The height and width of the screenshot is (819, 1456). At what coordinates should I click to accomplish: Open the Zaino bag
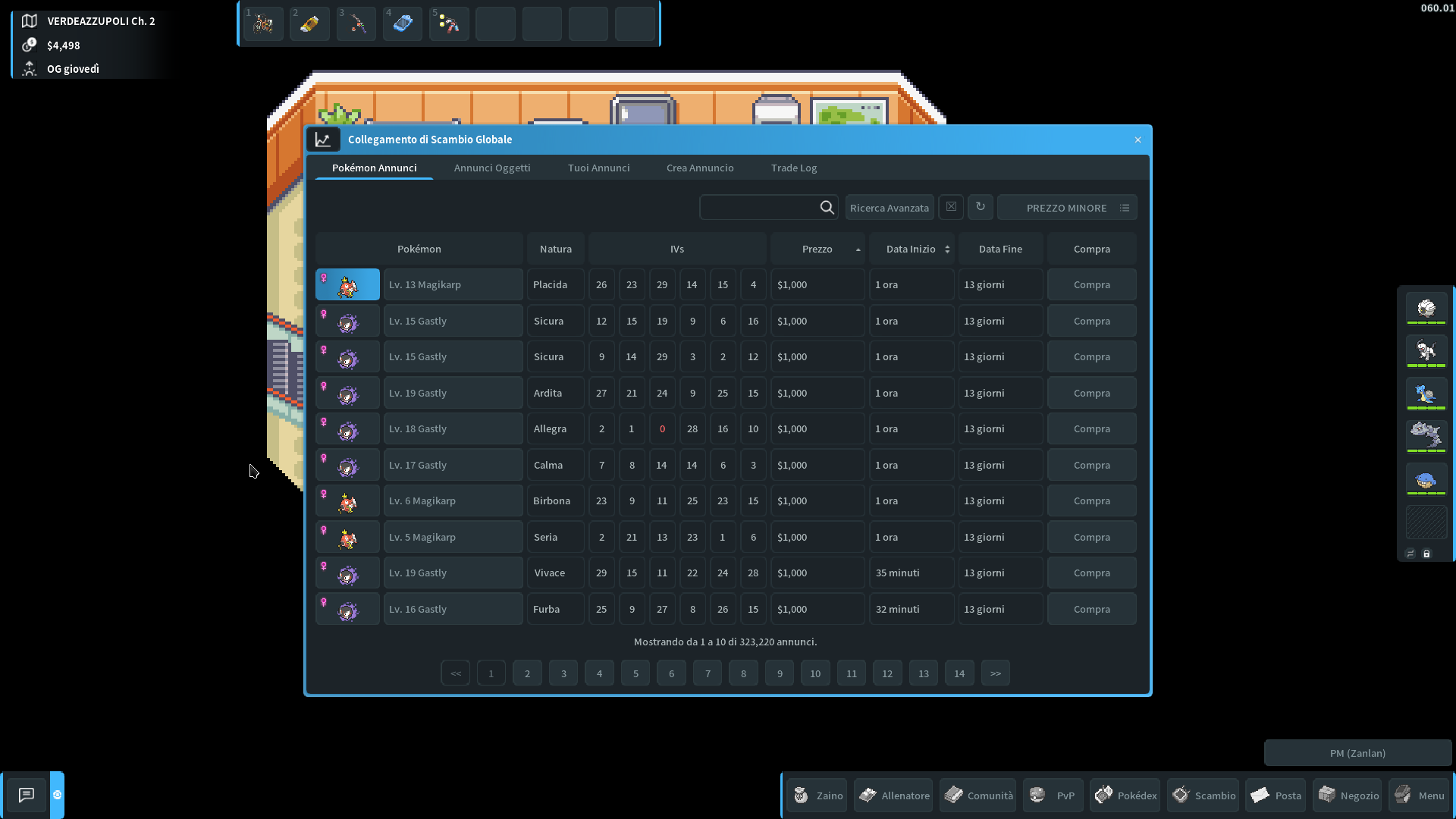pos(817,795)
